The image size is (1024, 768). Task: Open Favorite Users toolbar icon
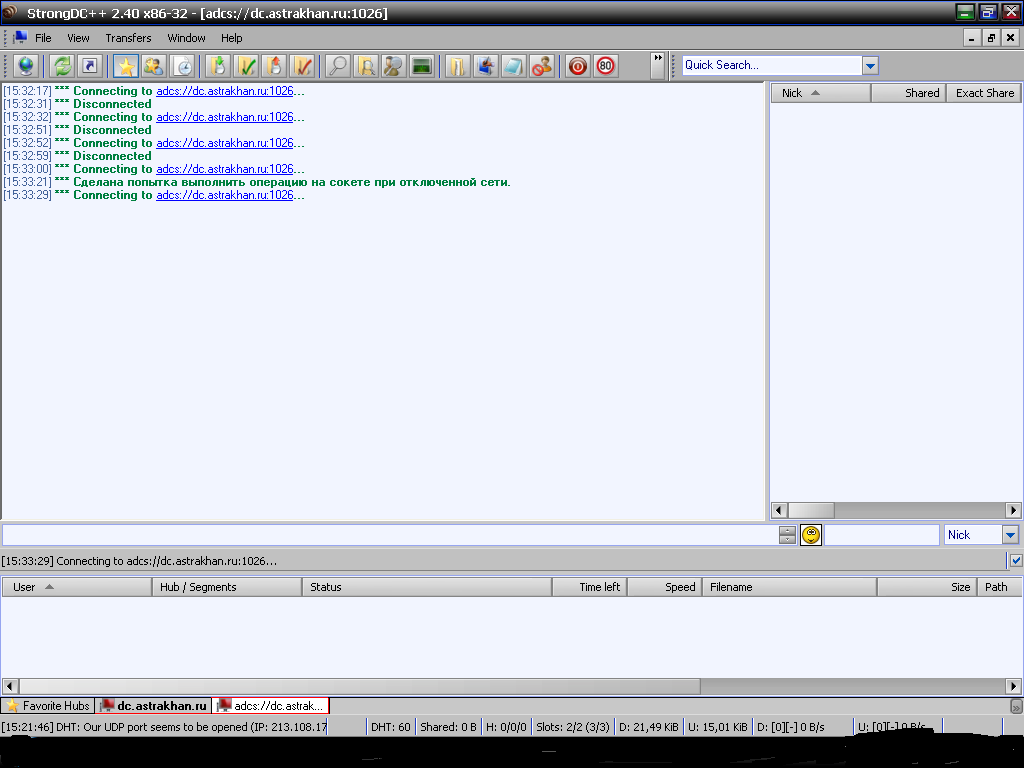click(x=154, y=66)
